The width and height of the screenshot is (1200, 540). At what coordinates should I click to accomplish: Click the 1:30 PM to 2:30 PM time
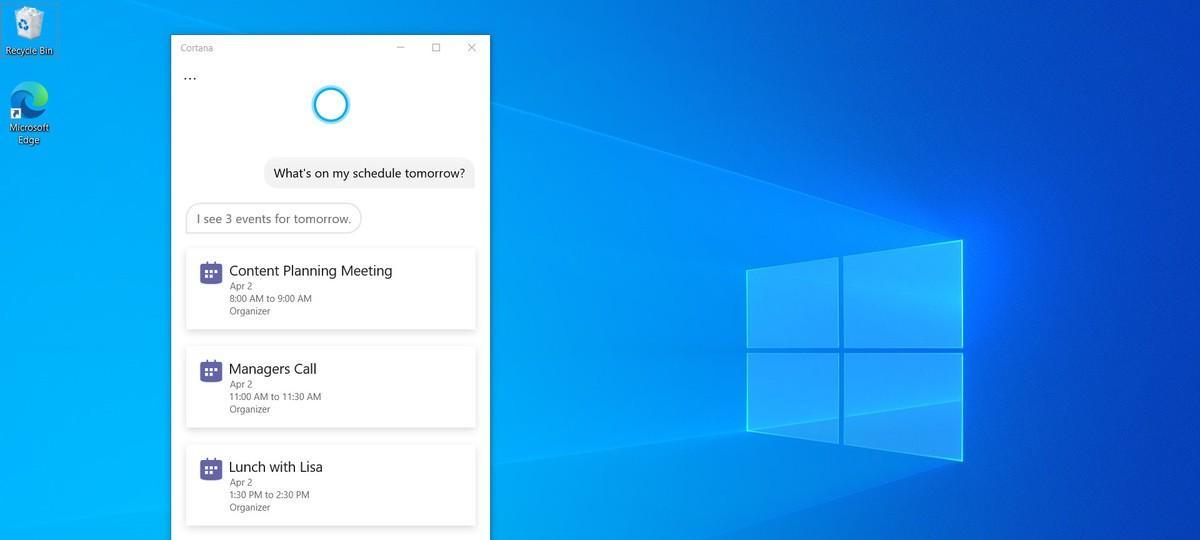click(269, 494)
